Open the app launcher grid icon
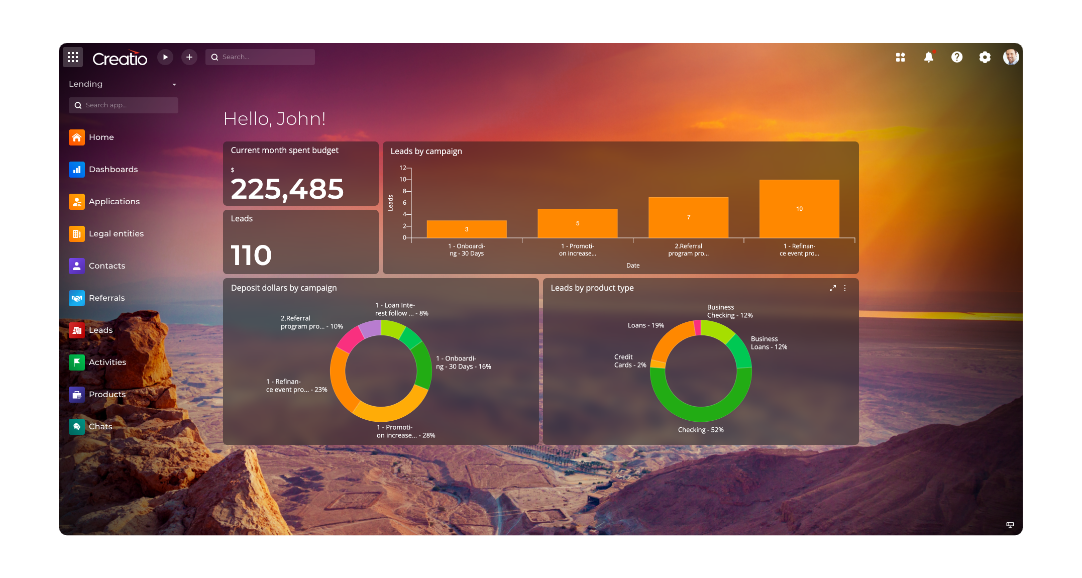Viewport: 1082px width, 578px height. (73, 57)
